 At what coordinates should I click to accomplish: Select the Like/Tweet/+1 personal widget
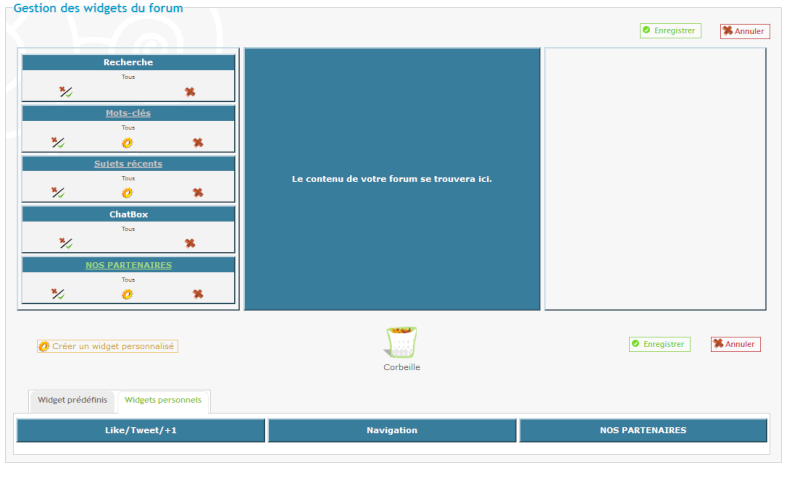click(x=141, y=430)
